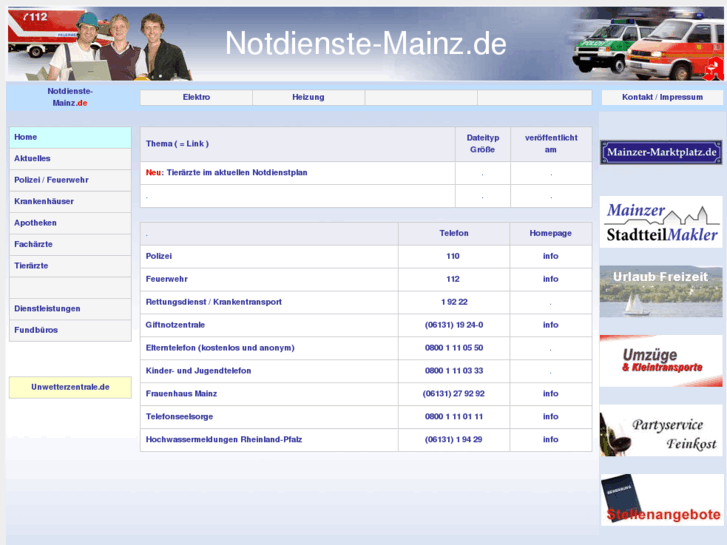
Task: Click the number (06131) 27 92 92
Action: pos(453,394)
